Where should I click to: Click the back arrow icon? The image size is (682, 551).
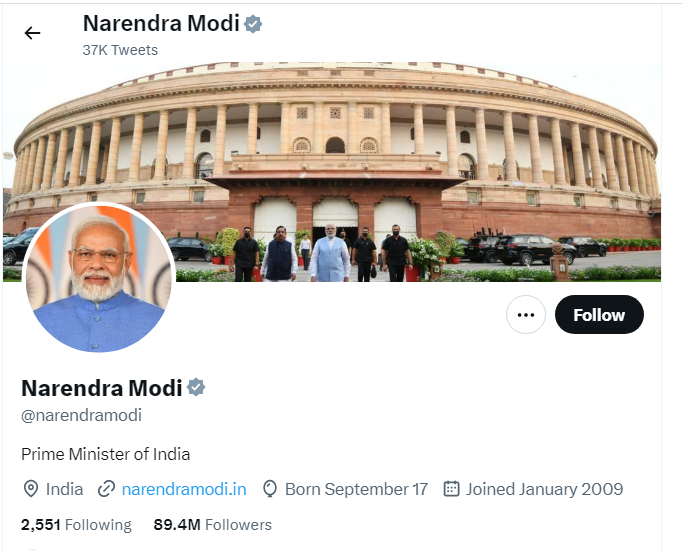click(x=32, y=33)
